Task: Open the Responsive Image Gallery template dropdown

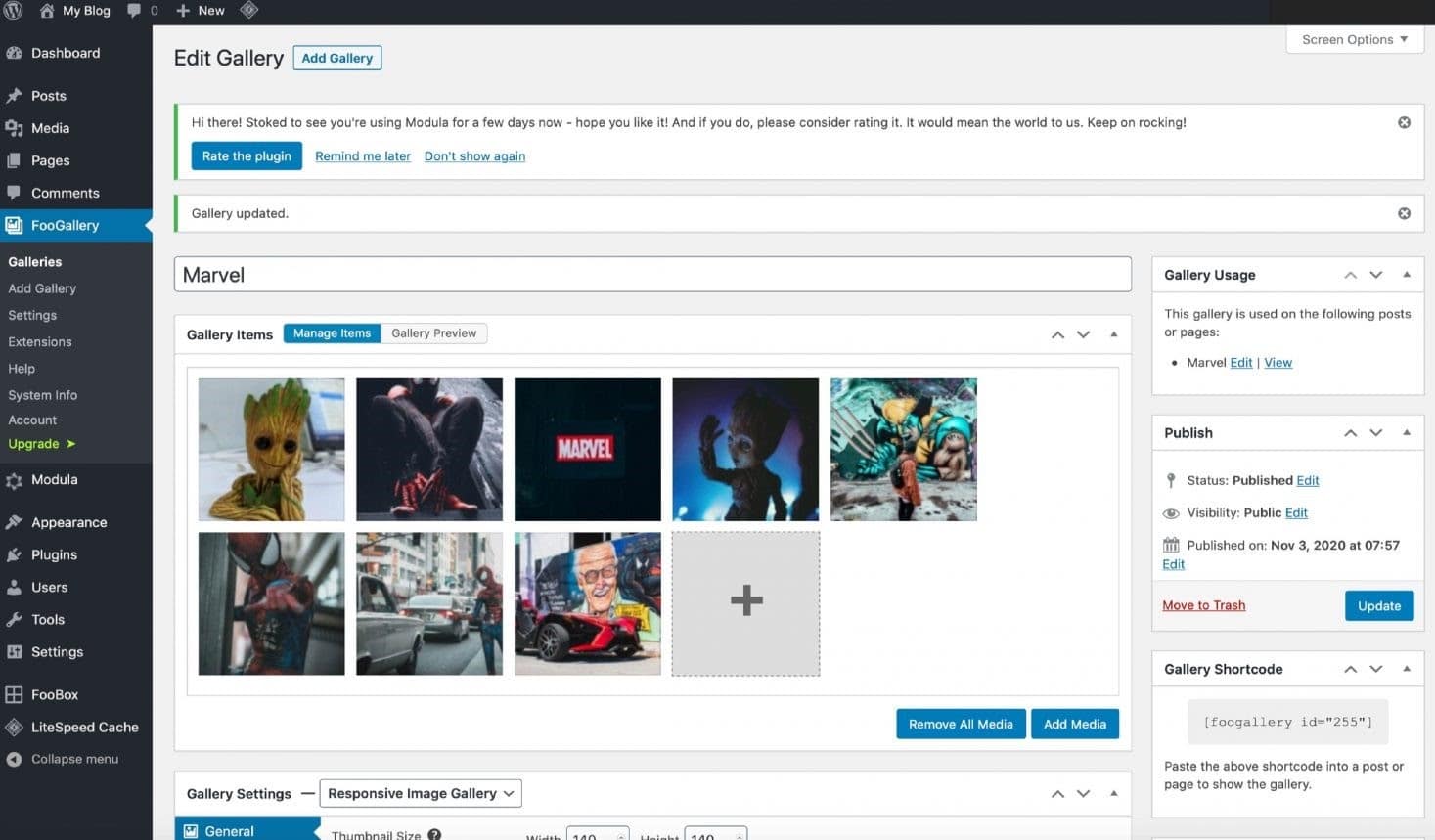Action: tap(421, 793)
